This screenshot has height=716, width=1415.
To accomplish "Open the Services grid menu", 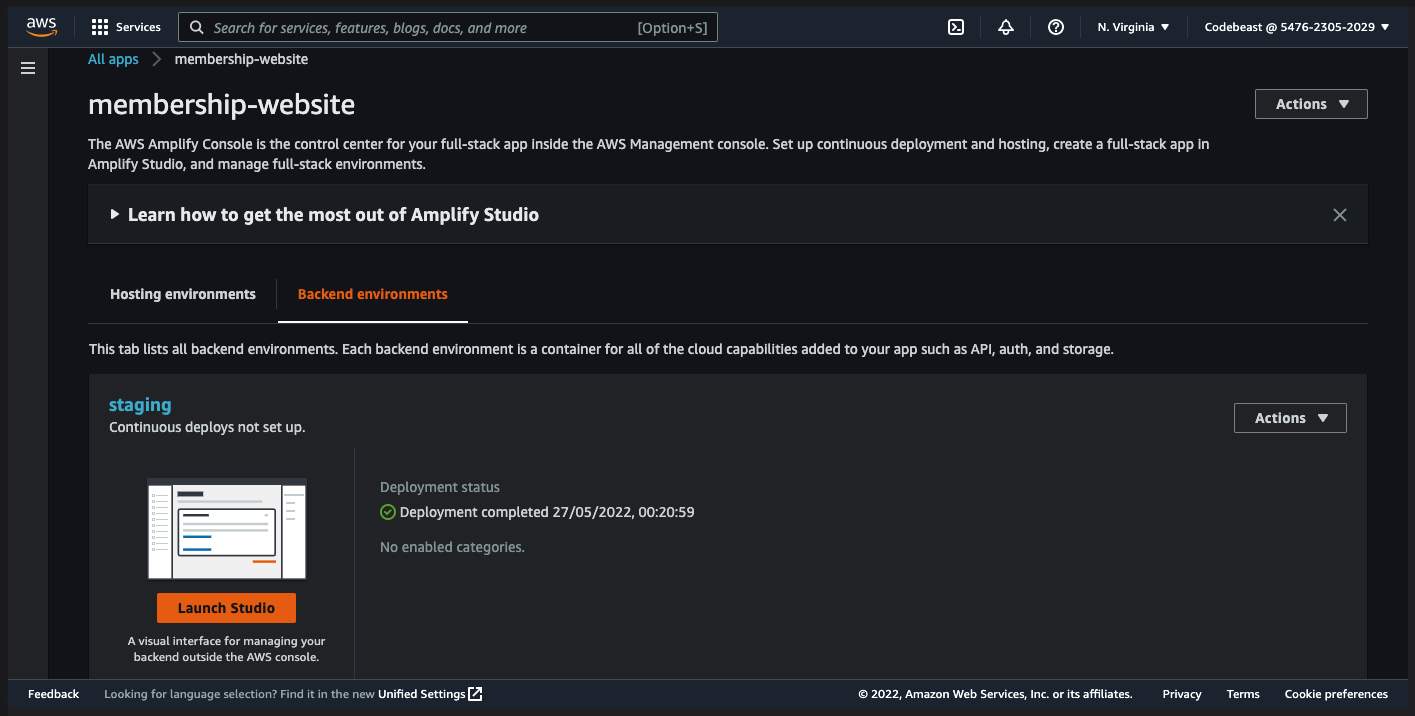I will [x=126, y=27].
